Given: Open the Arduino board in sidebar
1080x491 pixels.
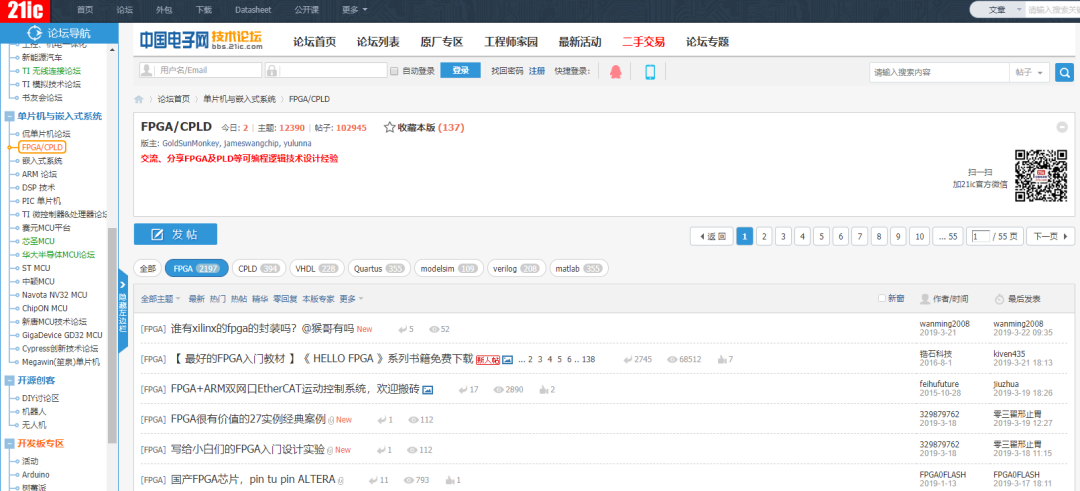Looking at the screenshot, I should tap(36, 474).
